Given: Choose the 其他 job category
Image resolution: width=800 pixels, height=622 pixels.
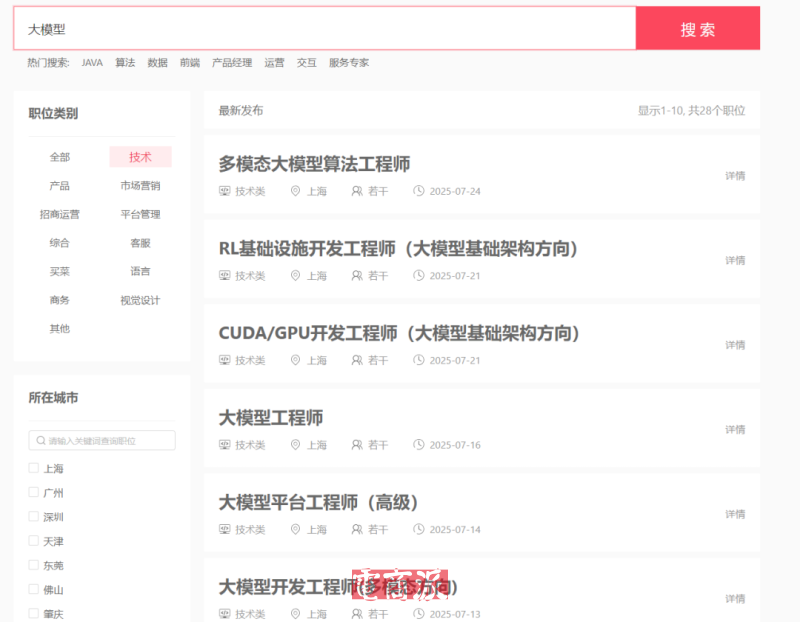Looking at the screenshot, I should [60, 329].
